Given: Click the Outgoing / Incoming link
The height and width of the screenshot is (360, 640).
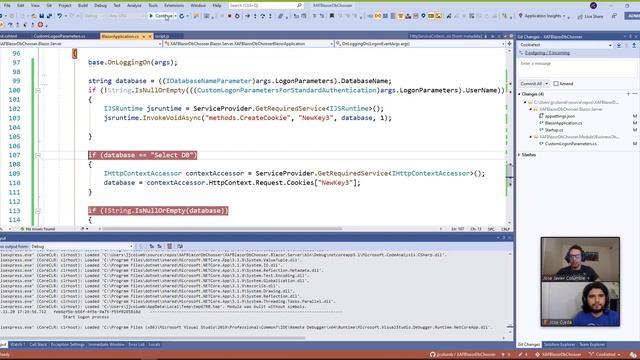Looking at the screenshot, I should click(x=547, y=53).
